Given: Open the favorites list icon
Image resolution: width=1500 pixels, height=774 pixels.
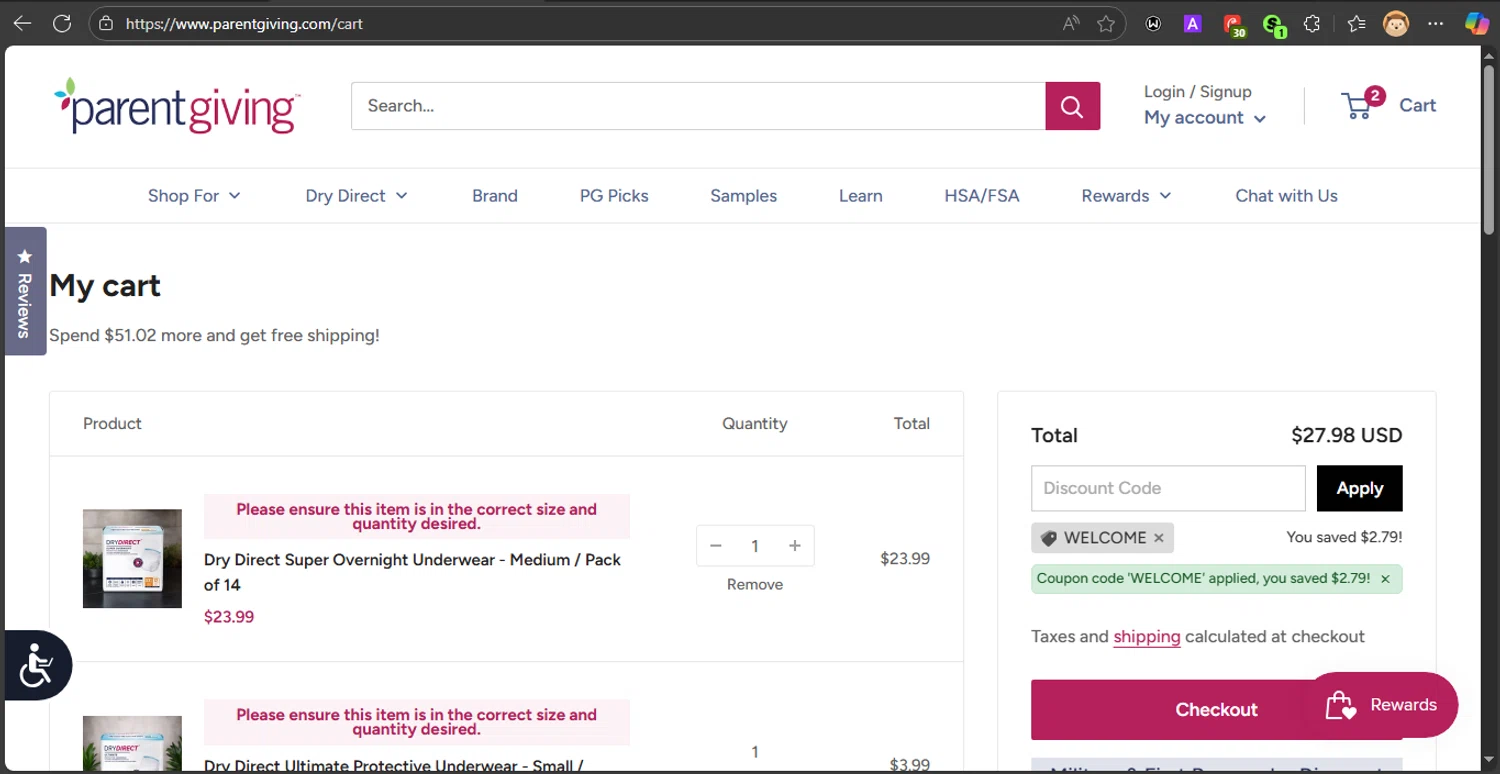Looking at the screenshot, I should tap(1356, 23).
